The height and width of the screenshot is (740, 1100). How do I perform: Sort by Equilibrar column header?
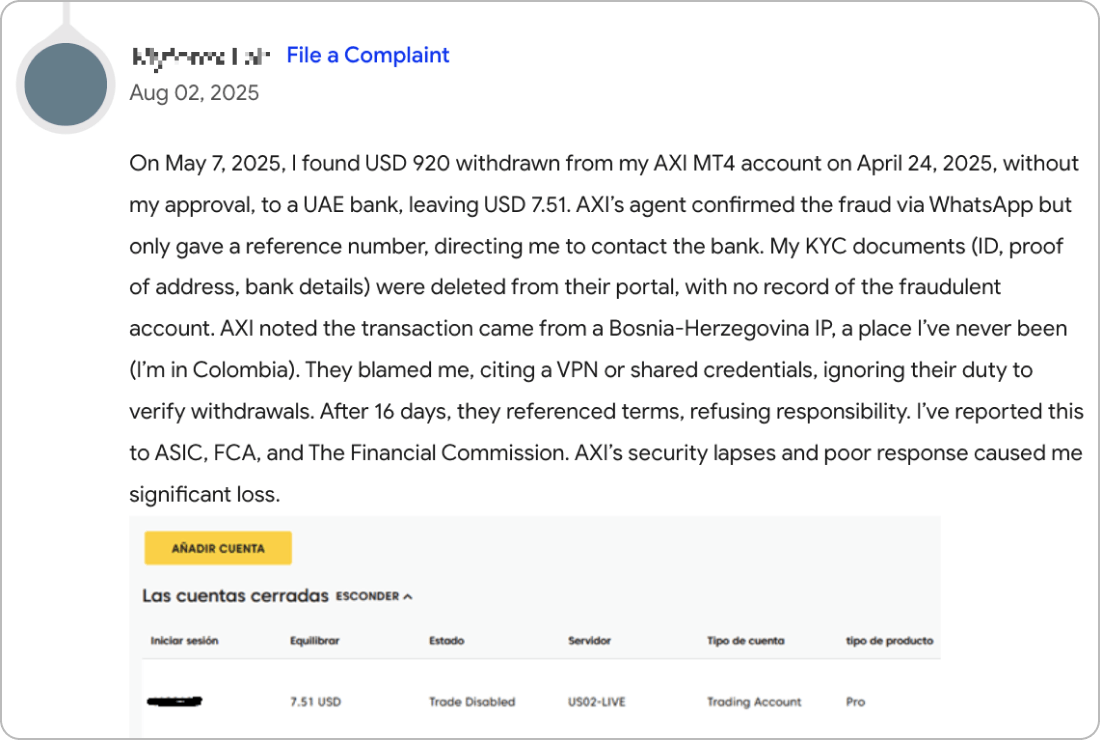point(315,641)
